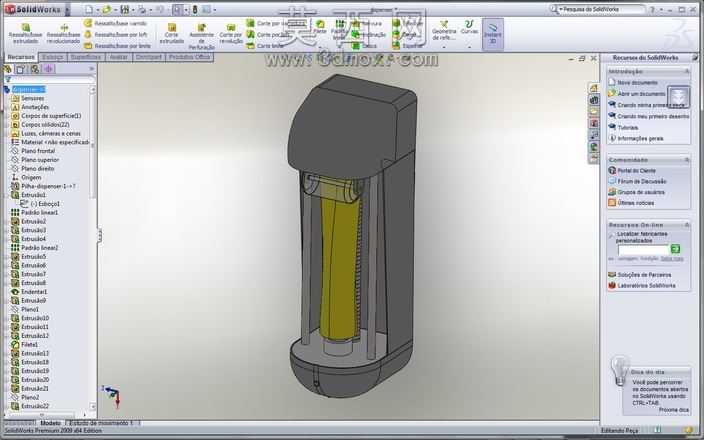Select the Corte por revolução tool
The width and height of the screenshot is (704, 440).
point(231,34)
